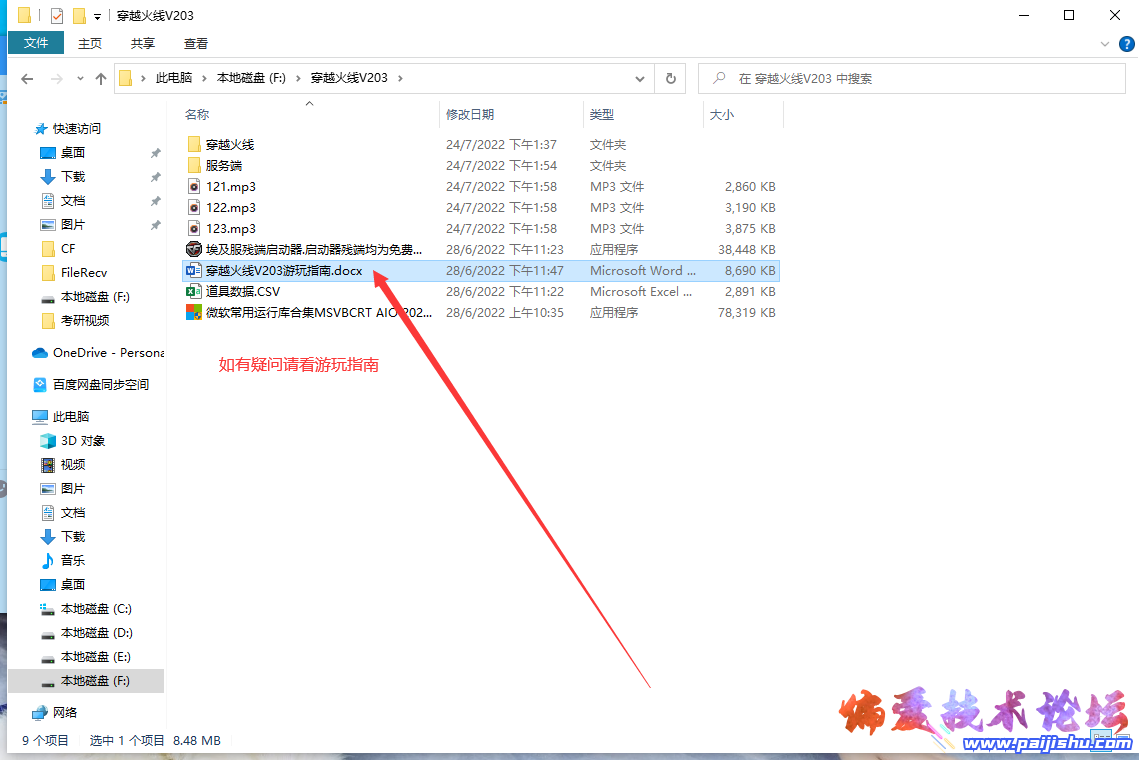
Task: Go up one folder level arrow
Action: click(x=100, y=79)
